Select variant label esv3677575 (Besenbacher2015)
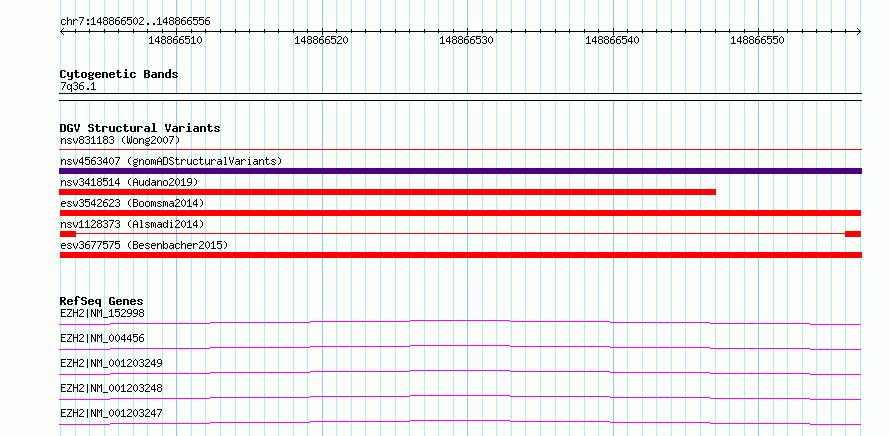Viewport: 890px width, 436px height. (144, 245)
